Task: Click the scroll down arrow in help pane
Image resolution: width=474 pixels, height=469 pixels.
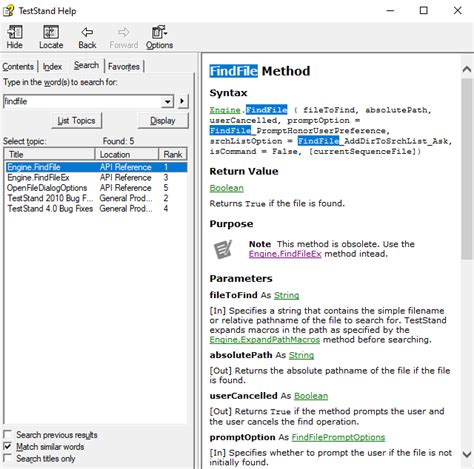Action: point(467,454)
